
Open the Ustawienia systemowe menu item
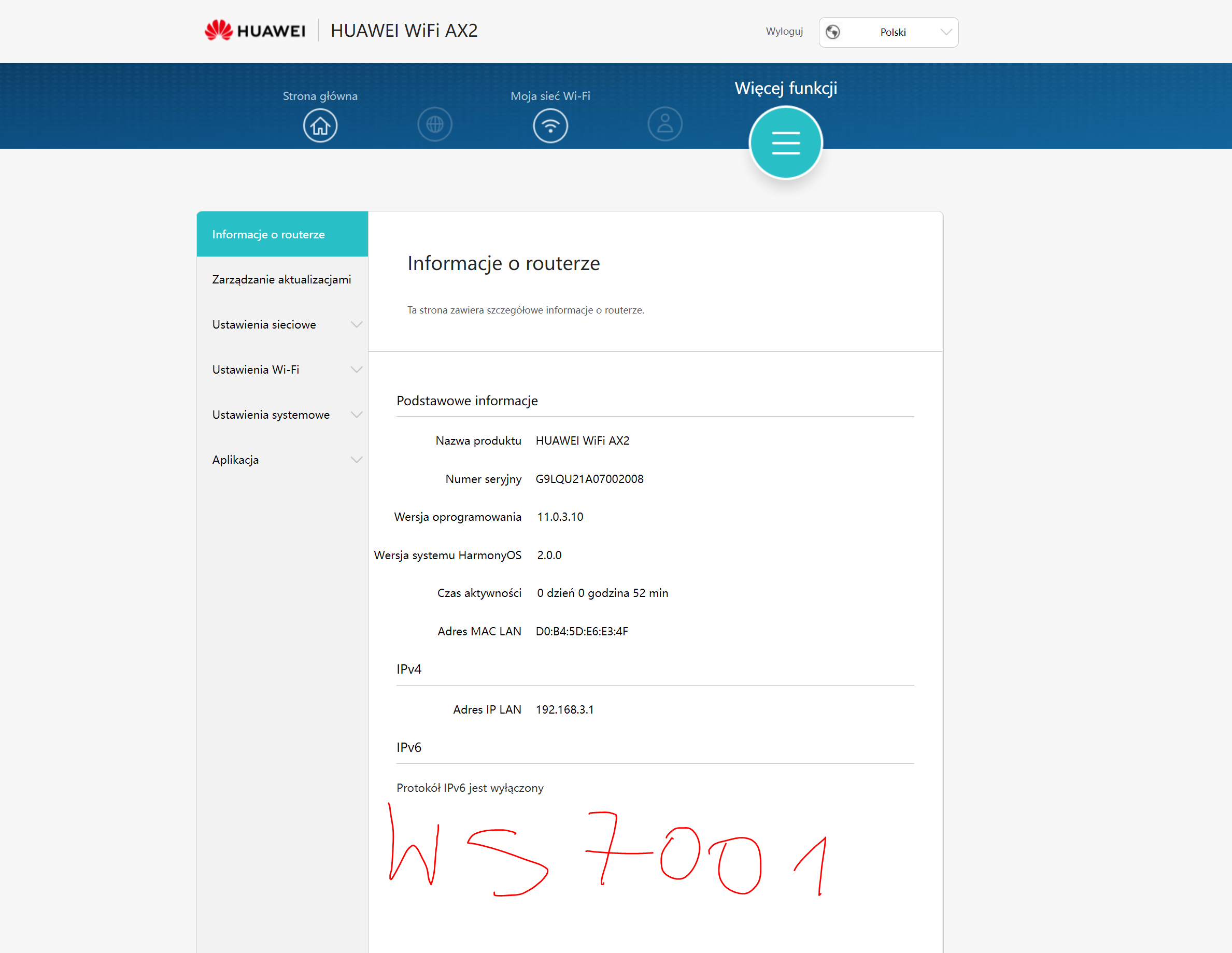point(282,415)
